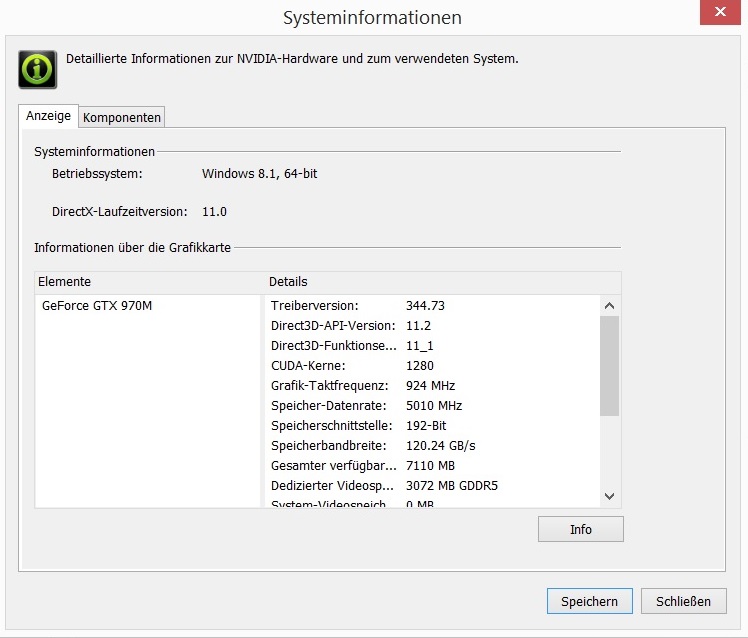The height and width of the screenshot is (638, 748).
Task: Click the Elemente column header
Action: pyautogui.click(x=148, y=282)
